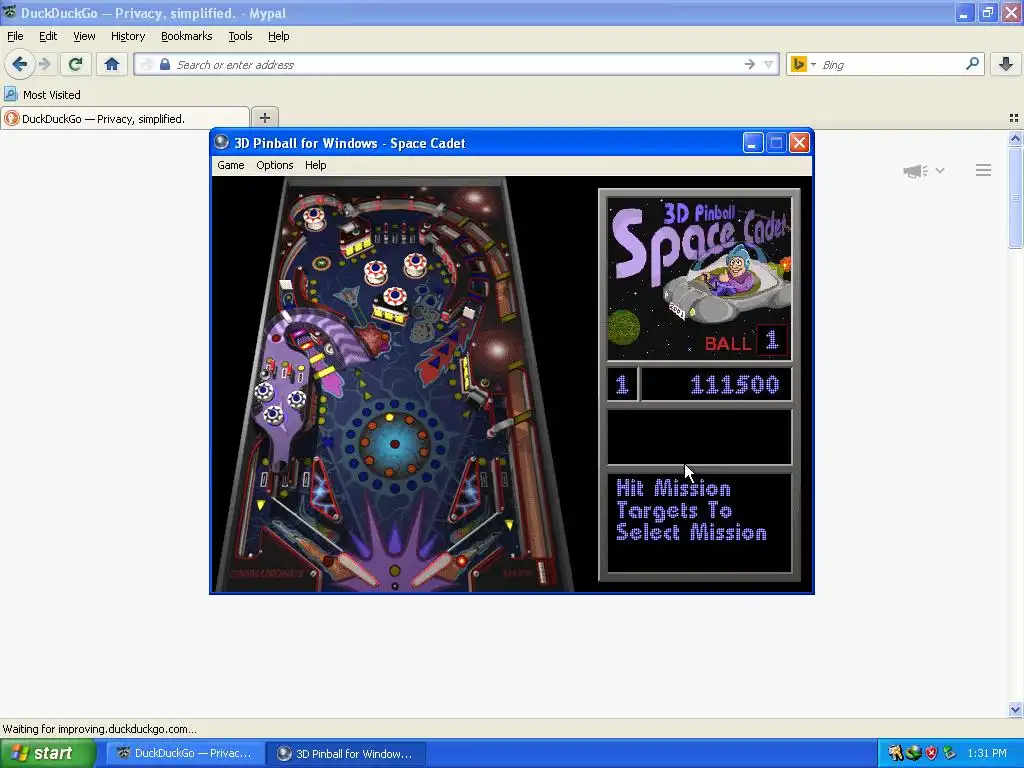Click the red shield tray icon
Image resolution: width=1024 pixels, height=768 pixels.
pos(931,753)
